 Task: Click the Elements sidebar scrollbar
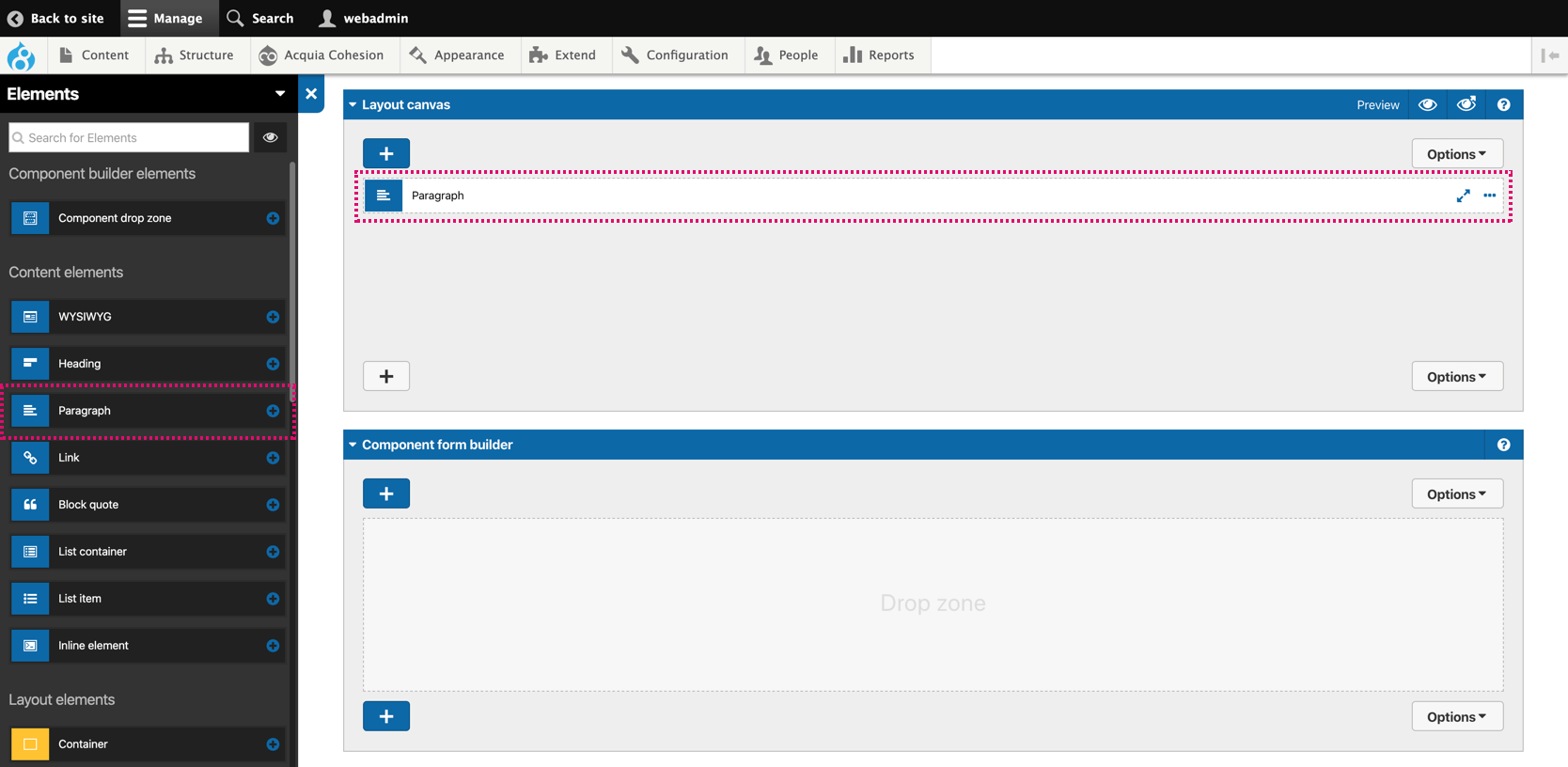pos(292,282)
